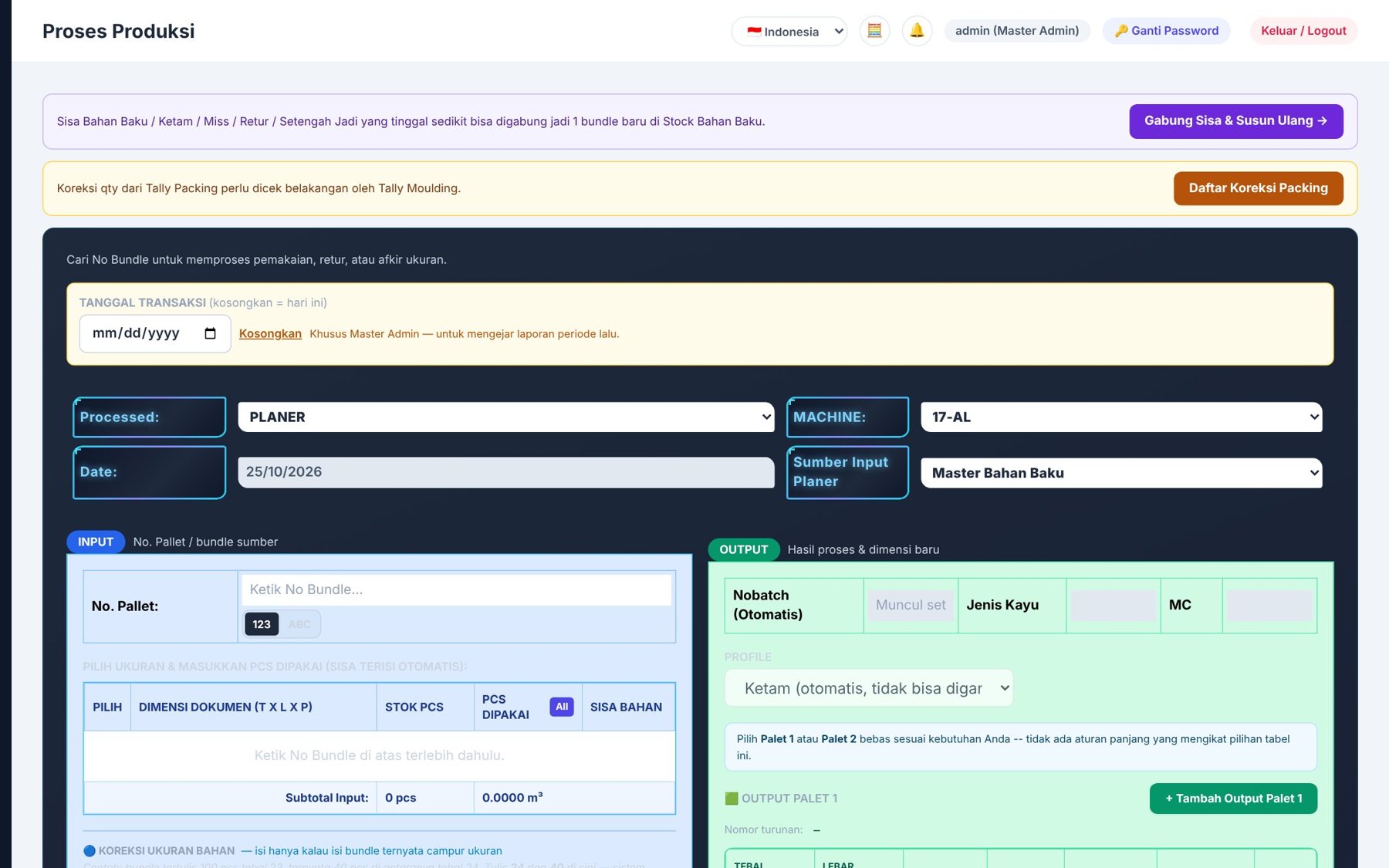Click the Nobatch Muncul set field
The image size is (1389, 868).
tap(911, 605)
